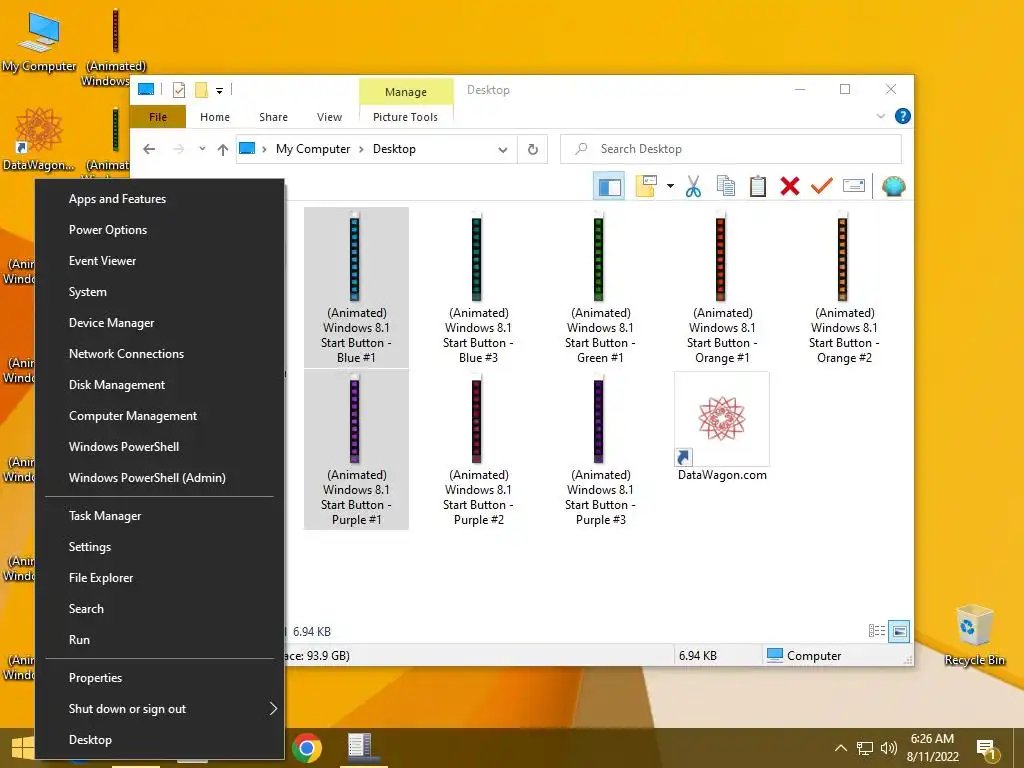Select the Green #1 Start Button file
This screenshot has width=1024, height=768.
[x=600, y=287]
